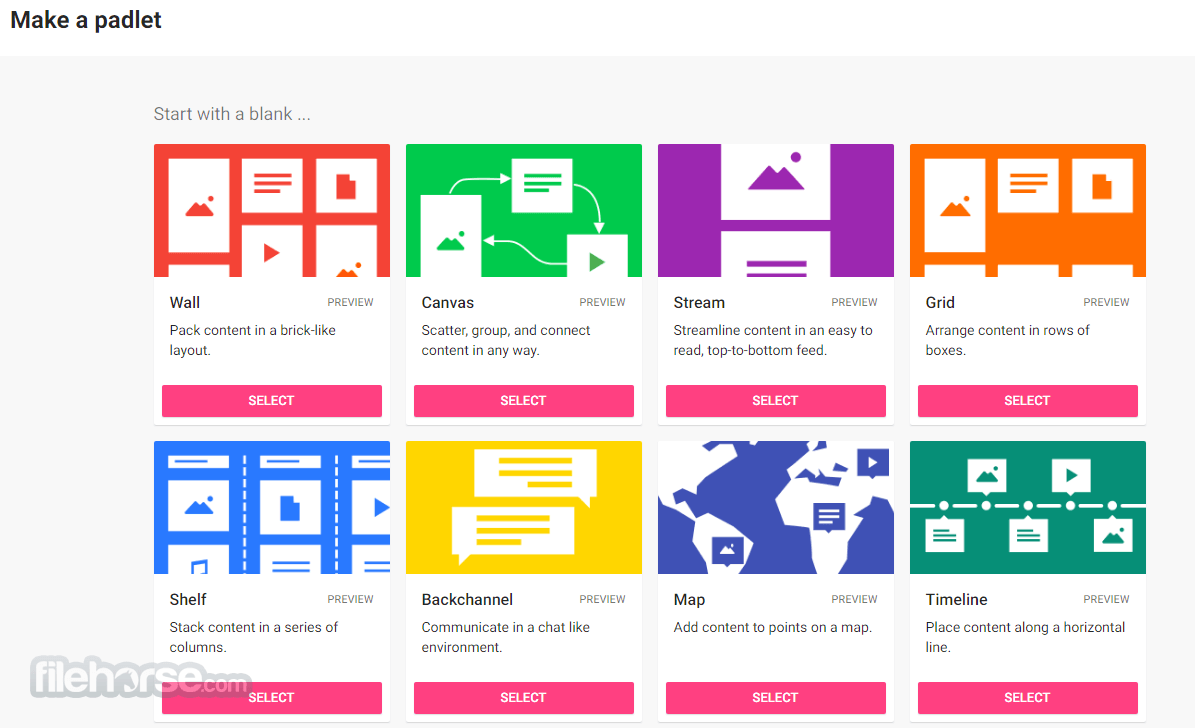This screenshot has width=1195, height=728.
Task: Click the 'Backchannel' card title
Action: click(x=467, y=599)
